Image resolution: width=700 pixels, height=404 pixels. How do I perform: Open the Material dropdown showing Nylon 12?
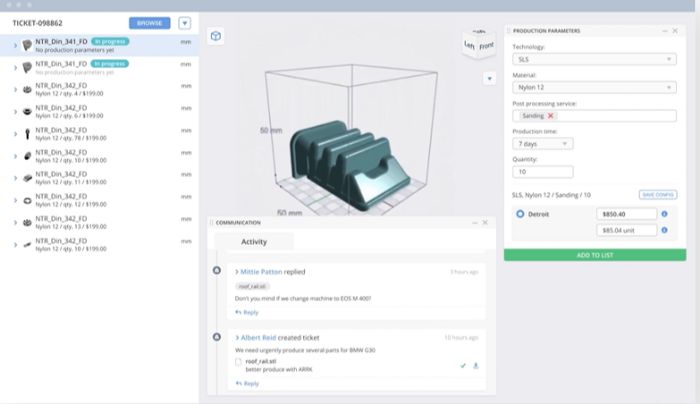coord(594,87)
